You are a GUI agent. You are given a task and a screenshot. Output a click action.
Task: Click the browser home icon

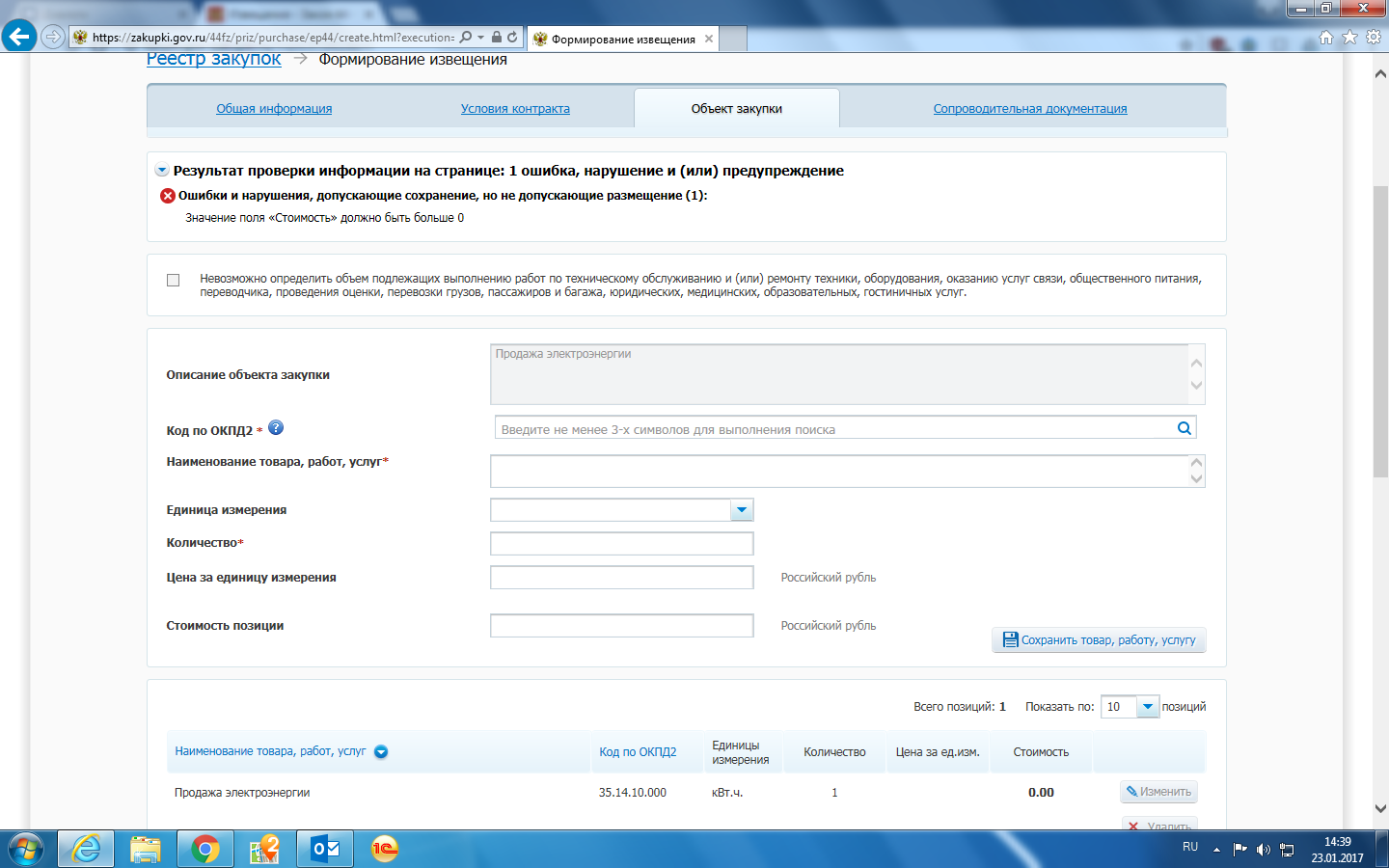pyautogui.click(x=1326, y=37)
